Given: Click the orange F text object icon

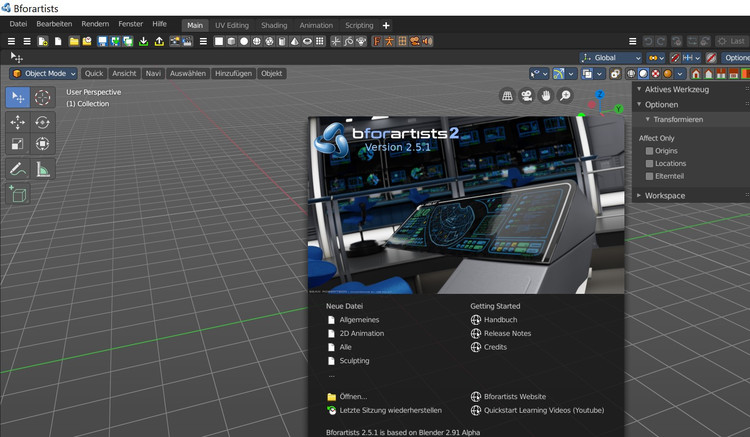Looking at the screenshot, I should point(377,41).
